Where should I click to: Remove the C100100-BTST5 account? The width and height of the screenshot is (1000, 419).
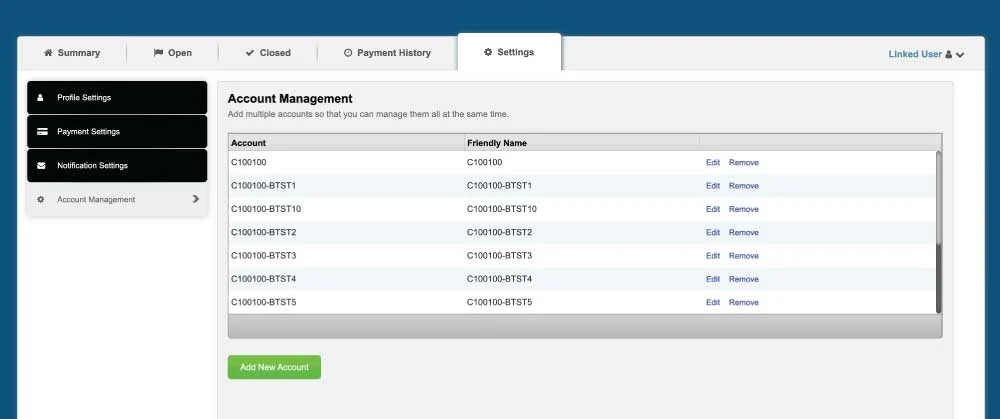click(x=744, y=302)
